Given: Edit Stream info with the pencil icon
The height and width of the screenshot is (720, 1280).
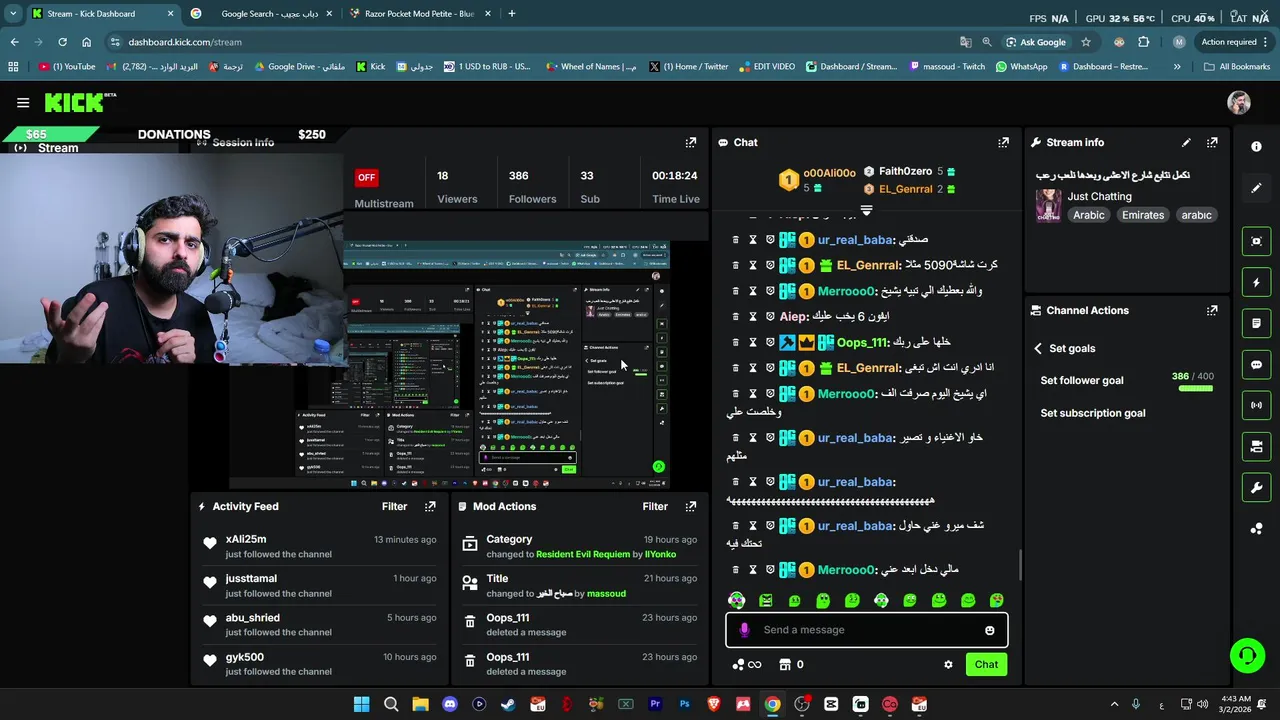Looking at the screenshot, I should coord(1186,142).
